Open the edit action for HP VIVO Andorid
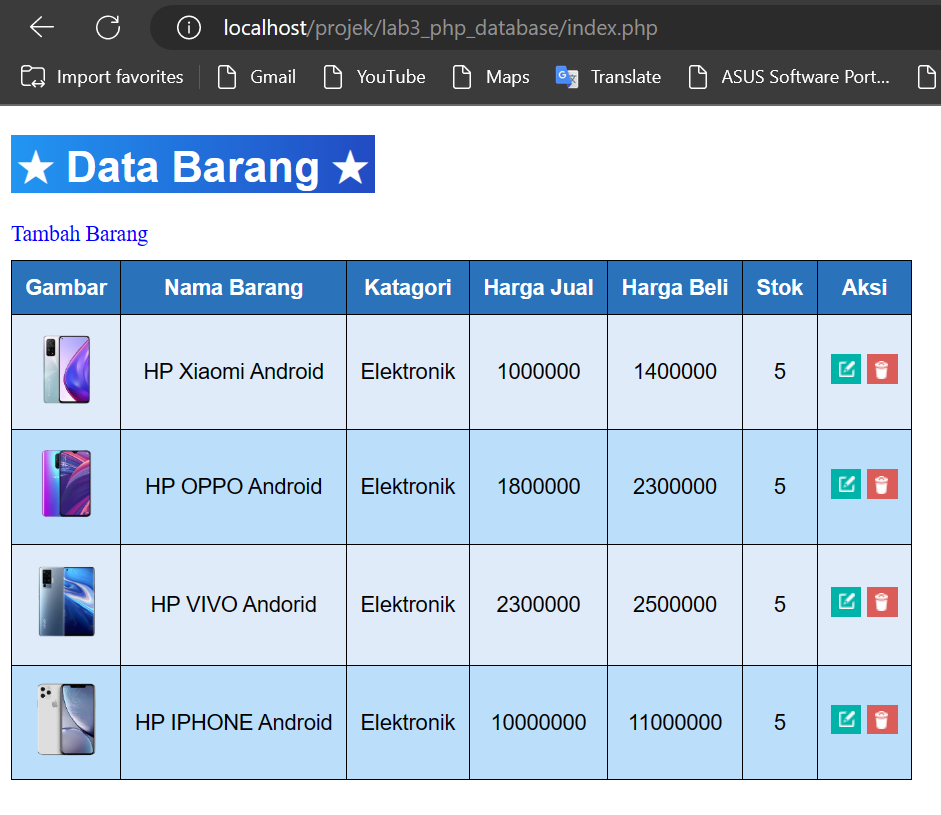941x815 pixels. pyautogui.click(x=846, y=602)
